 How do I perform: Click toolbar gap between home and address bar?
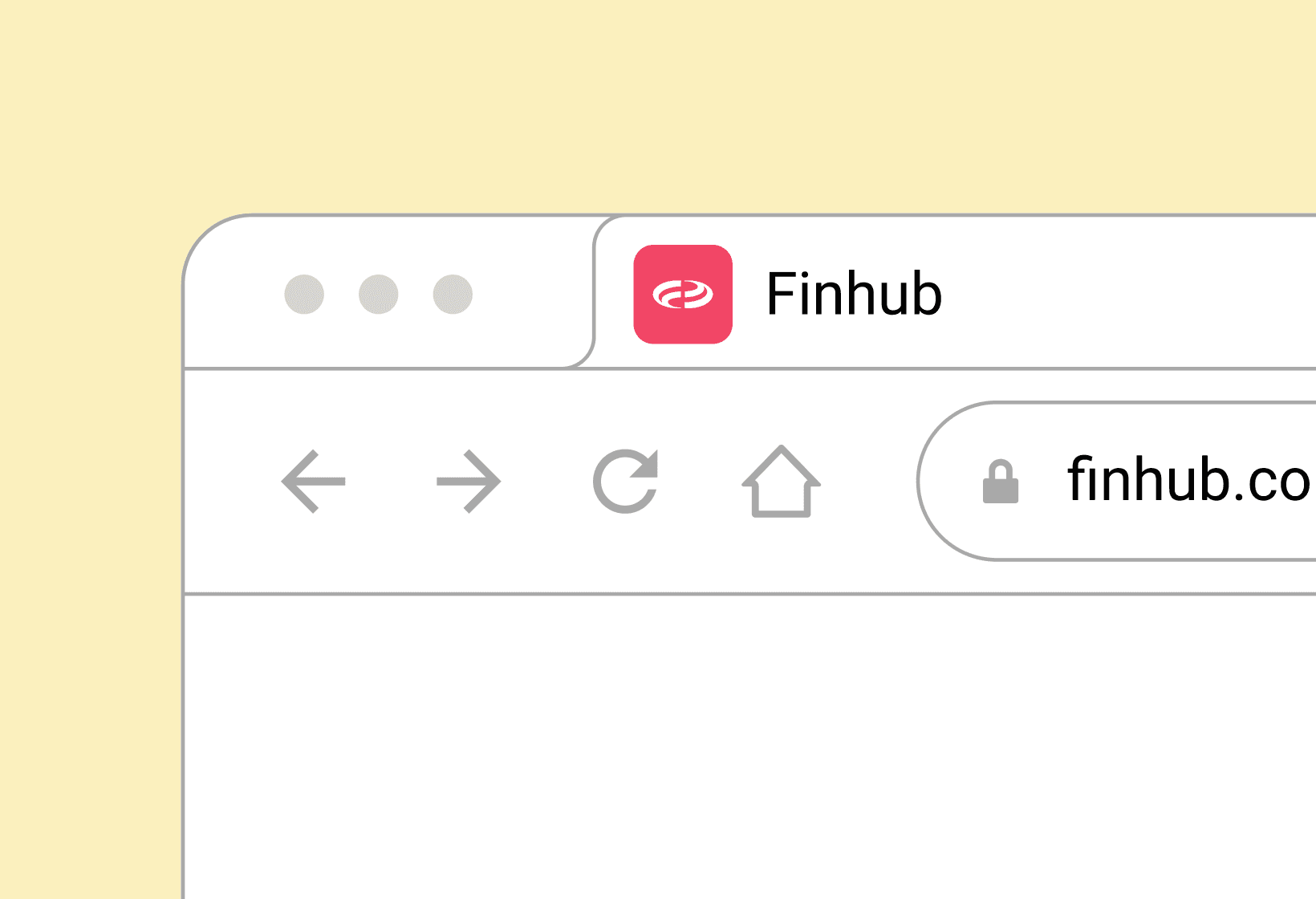coord(869,482)
